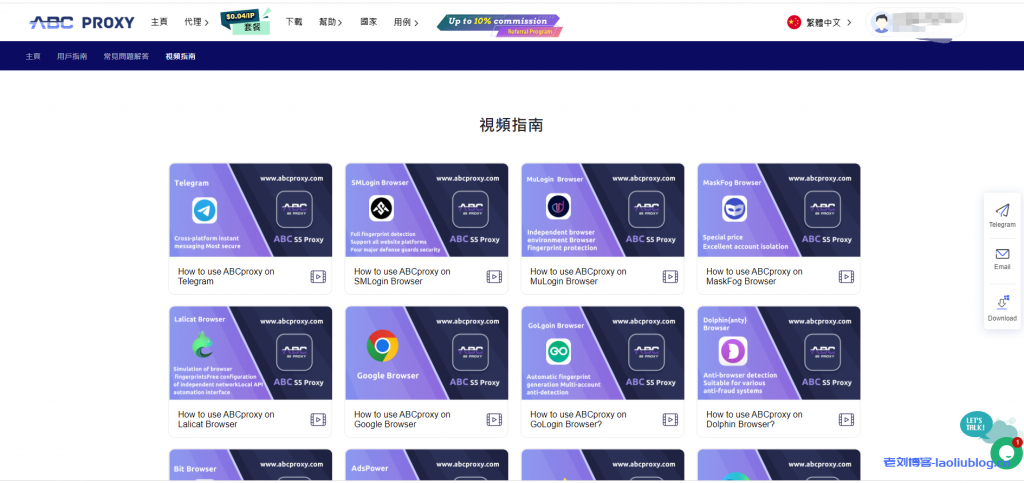Image resolution: width=1024 pixels, height=483 pixels.
Task: Expand the 用例 dropdown menu
Action: [x=406, y=22]
